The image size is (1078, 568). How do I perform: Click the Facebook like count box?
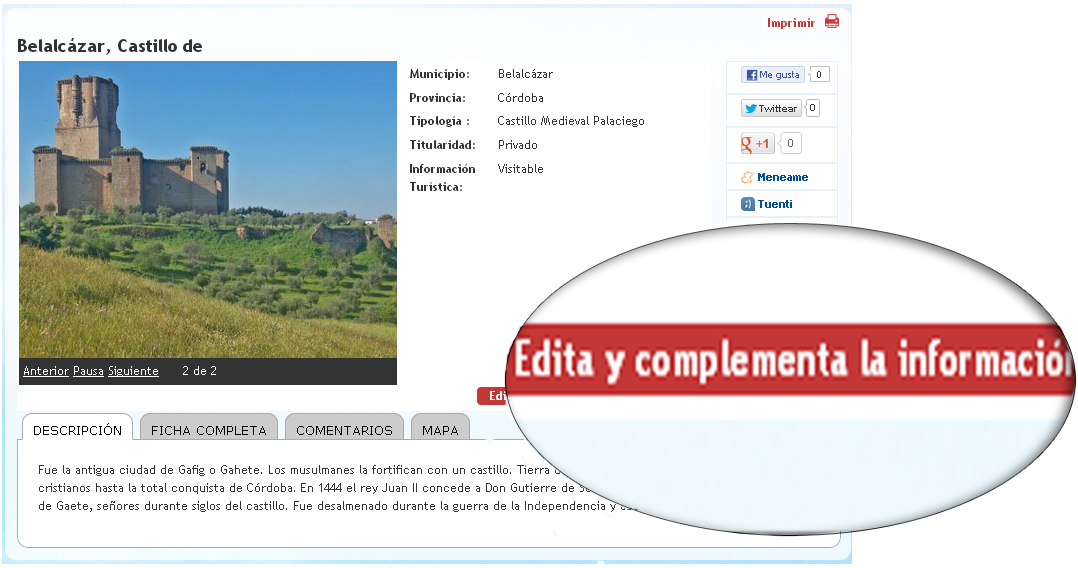click(x=819, y=74)
